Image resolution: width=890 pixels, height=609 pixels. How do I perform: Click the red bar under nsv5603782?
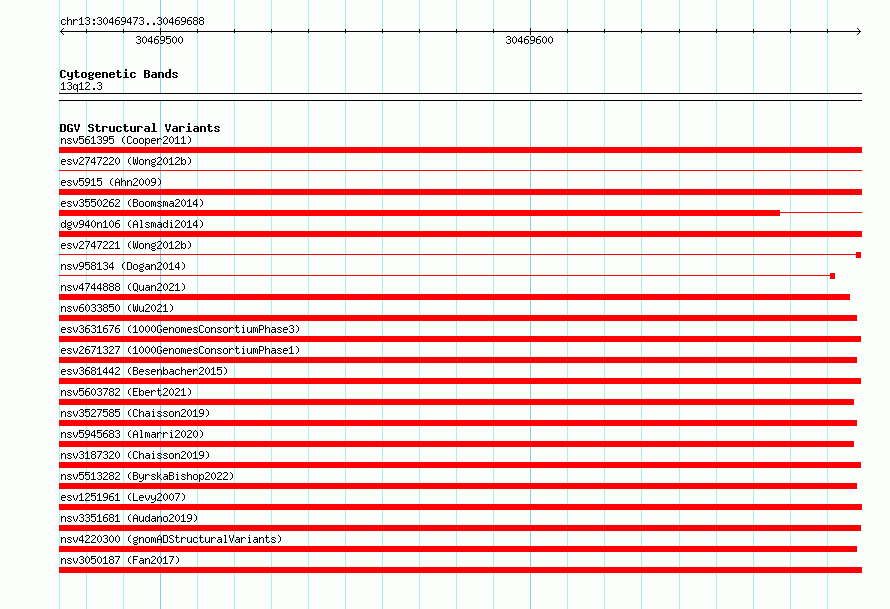(x=456, y=402)
